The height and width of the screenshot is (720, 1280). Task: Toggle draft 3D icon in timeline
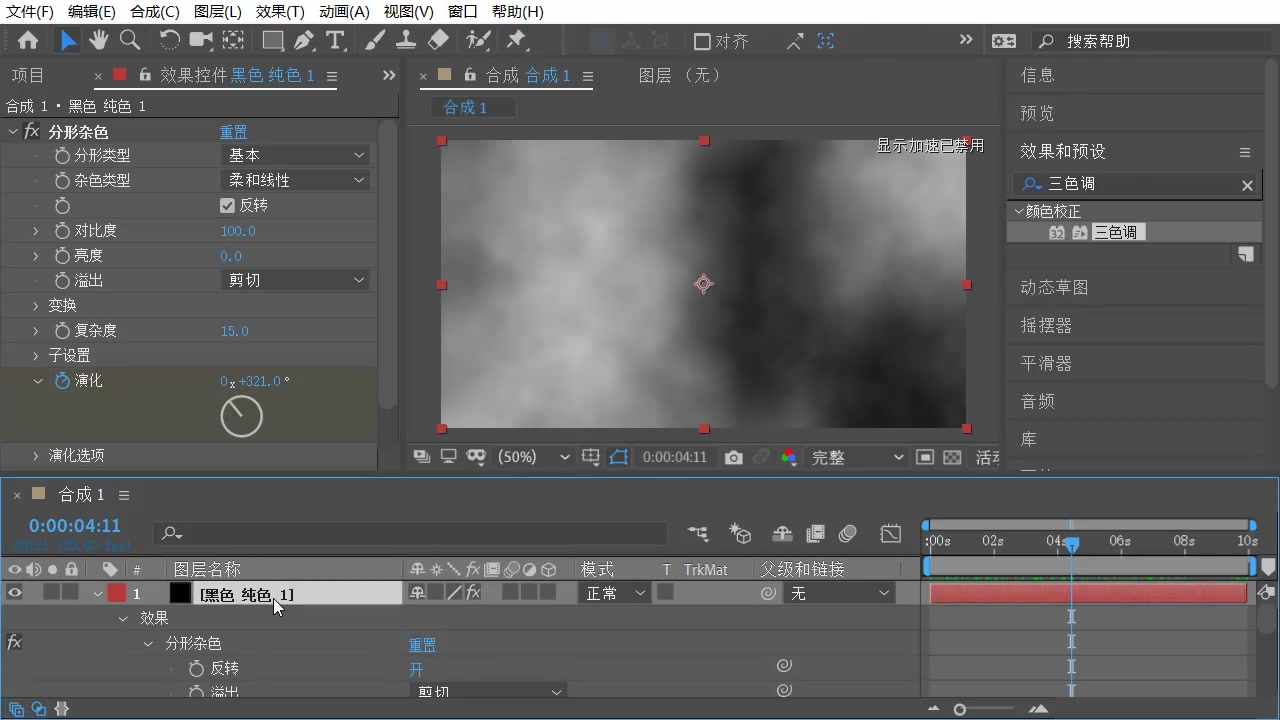[x=741, y=534]
